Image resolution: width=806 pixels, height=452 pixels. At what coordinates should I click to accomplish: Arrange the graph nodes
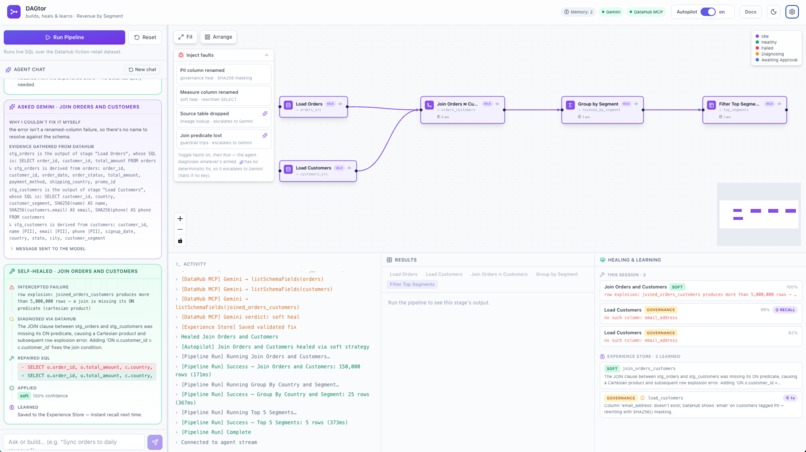(x=218, y=37)
